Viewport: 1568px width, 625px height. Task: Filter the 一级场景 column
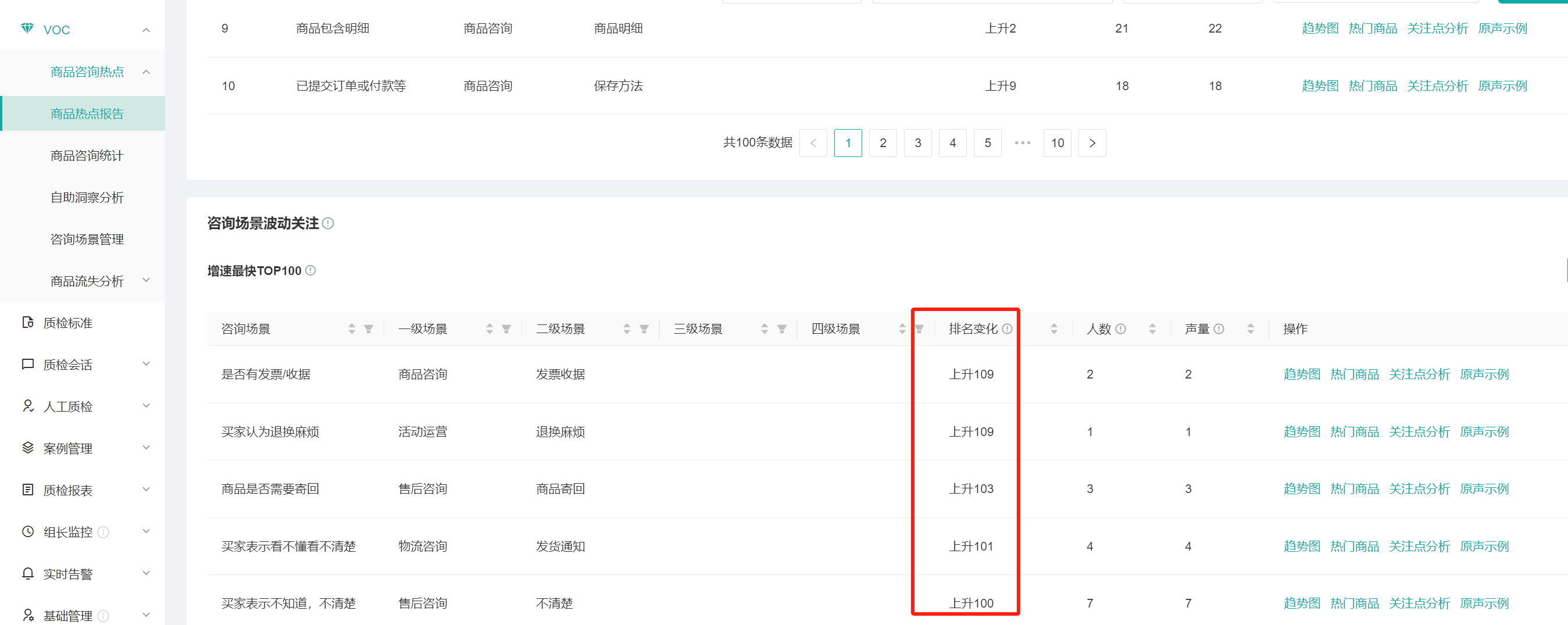pyautogui.click(x=506, y=329)
